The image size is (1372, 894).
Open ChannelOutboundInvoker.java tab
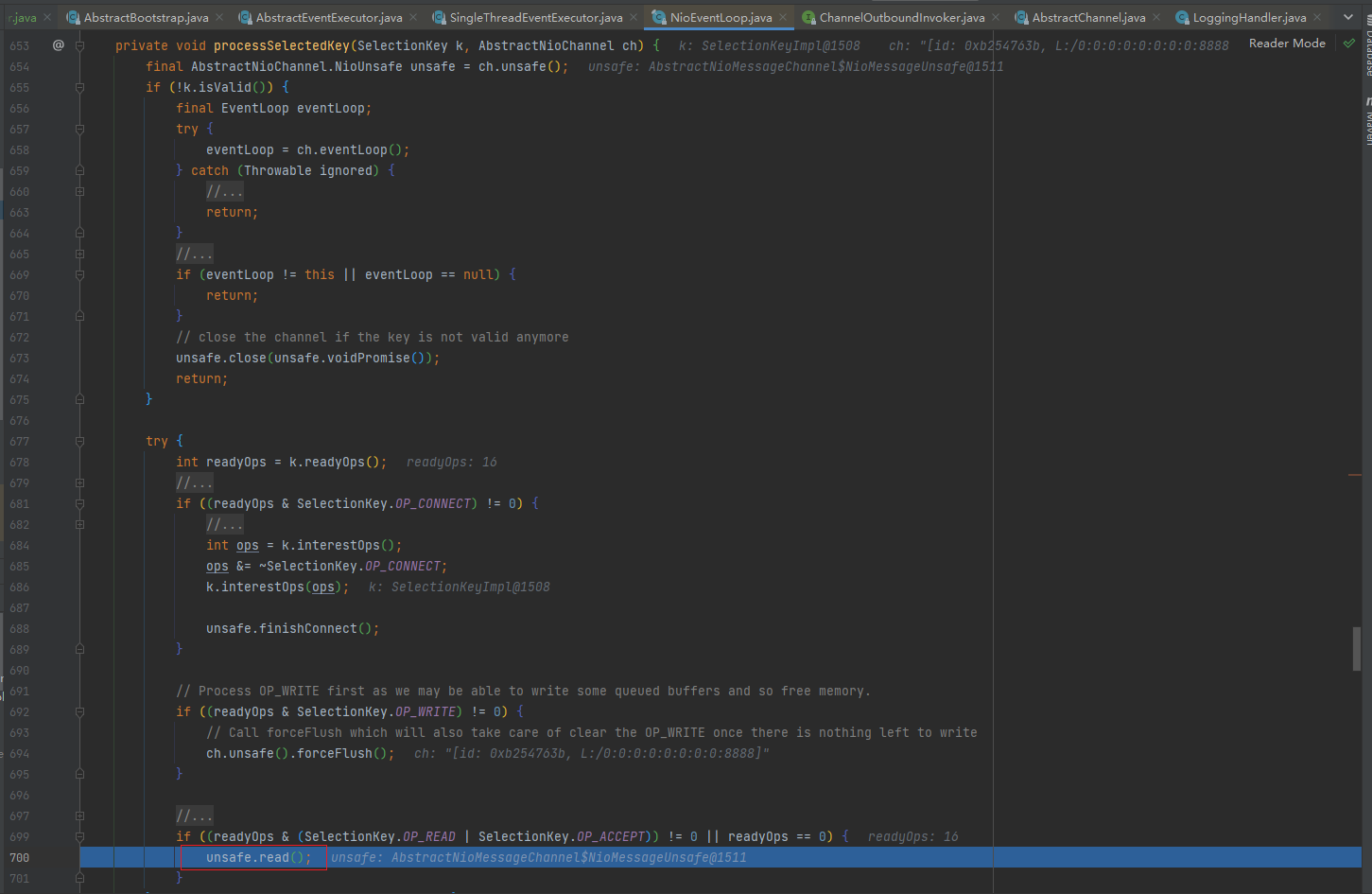click(x=901, y=17)
